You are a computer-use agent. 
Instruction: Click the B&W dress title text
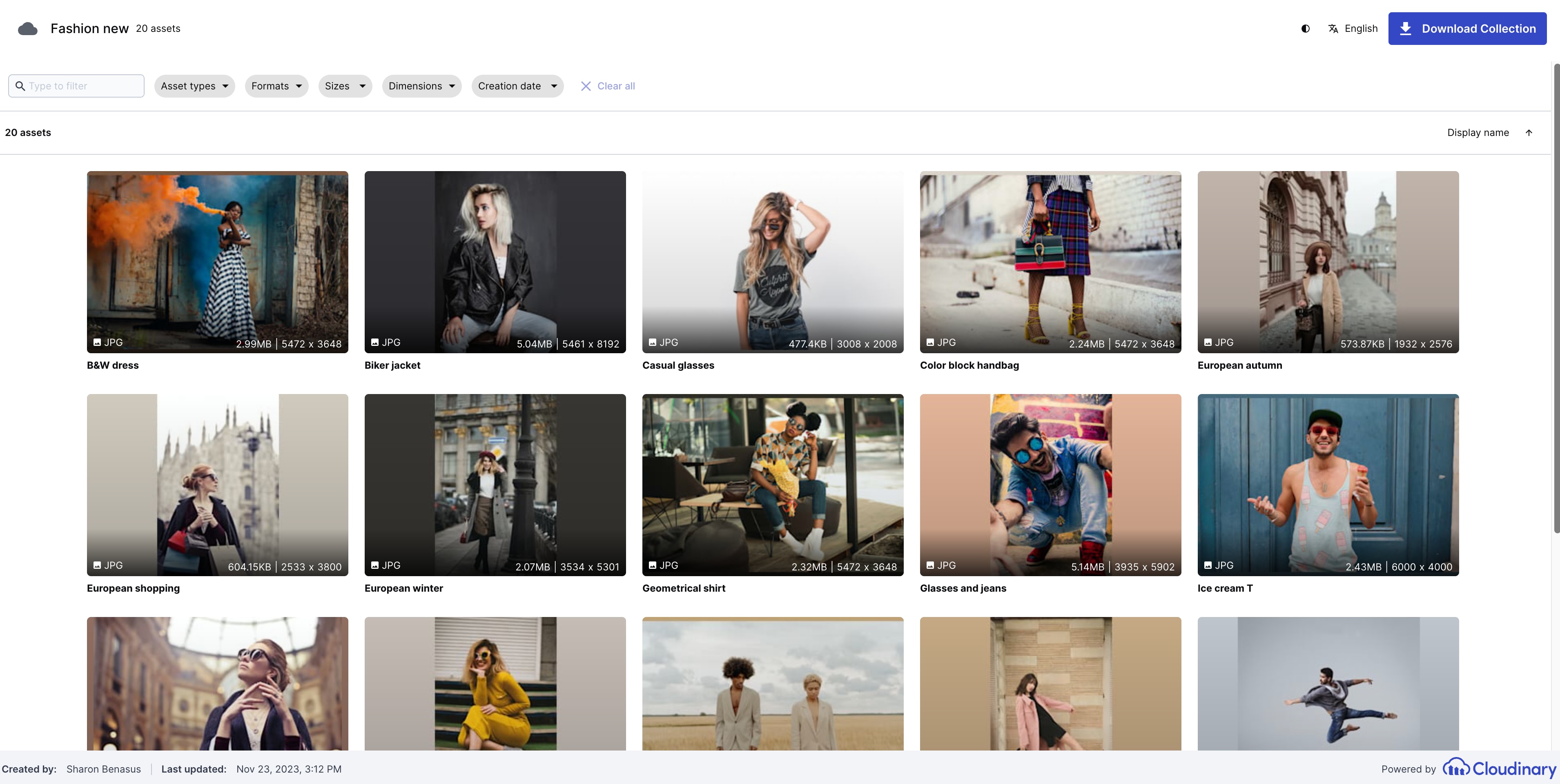tap(113, 365)
